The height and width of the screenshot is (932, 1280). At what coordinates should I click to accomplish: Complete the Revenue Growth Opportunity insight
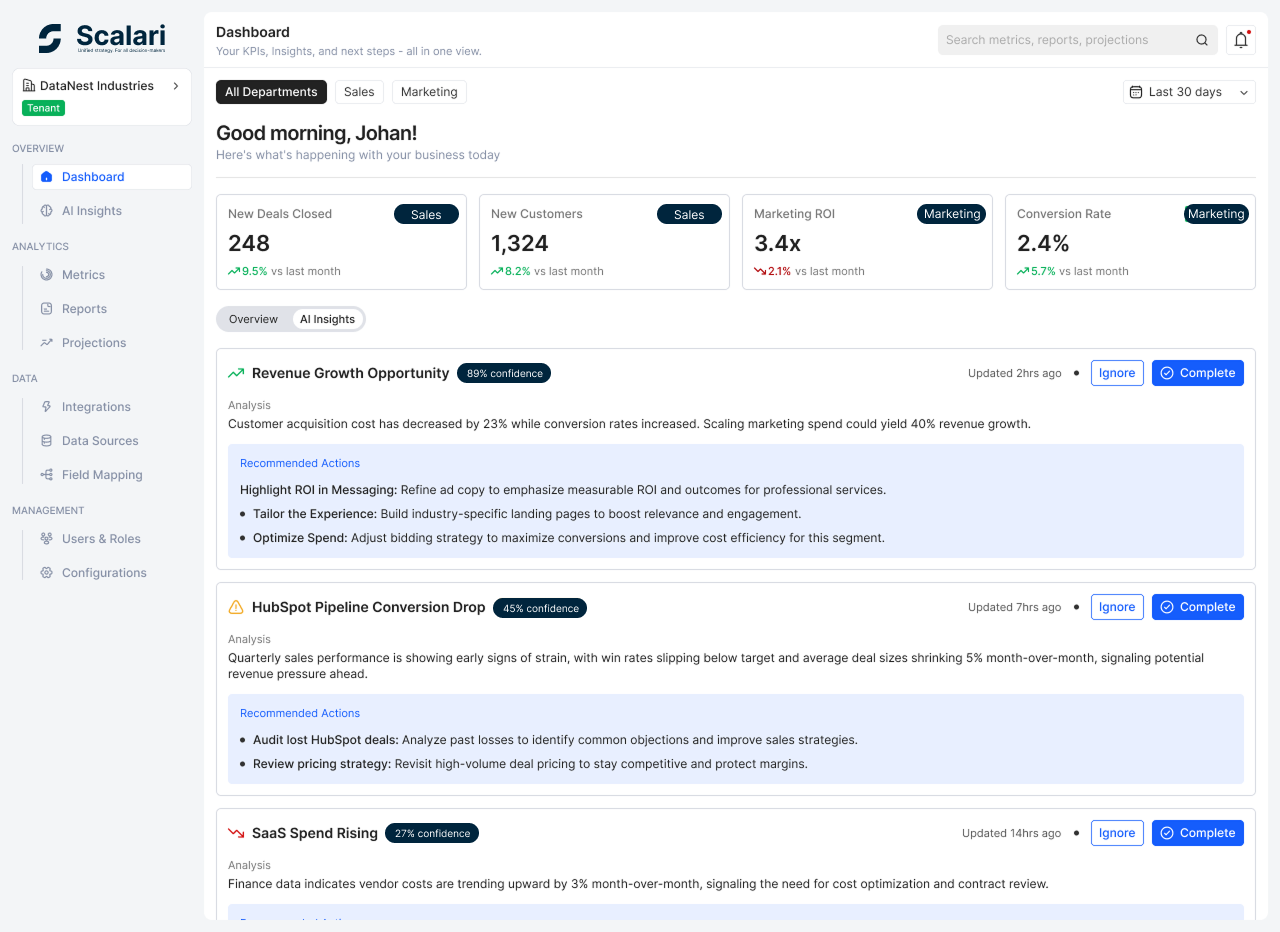point(1197,372)
